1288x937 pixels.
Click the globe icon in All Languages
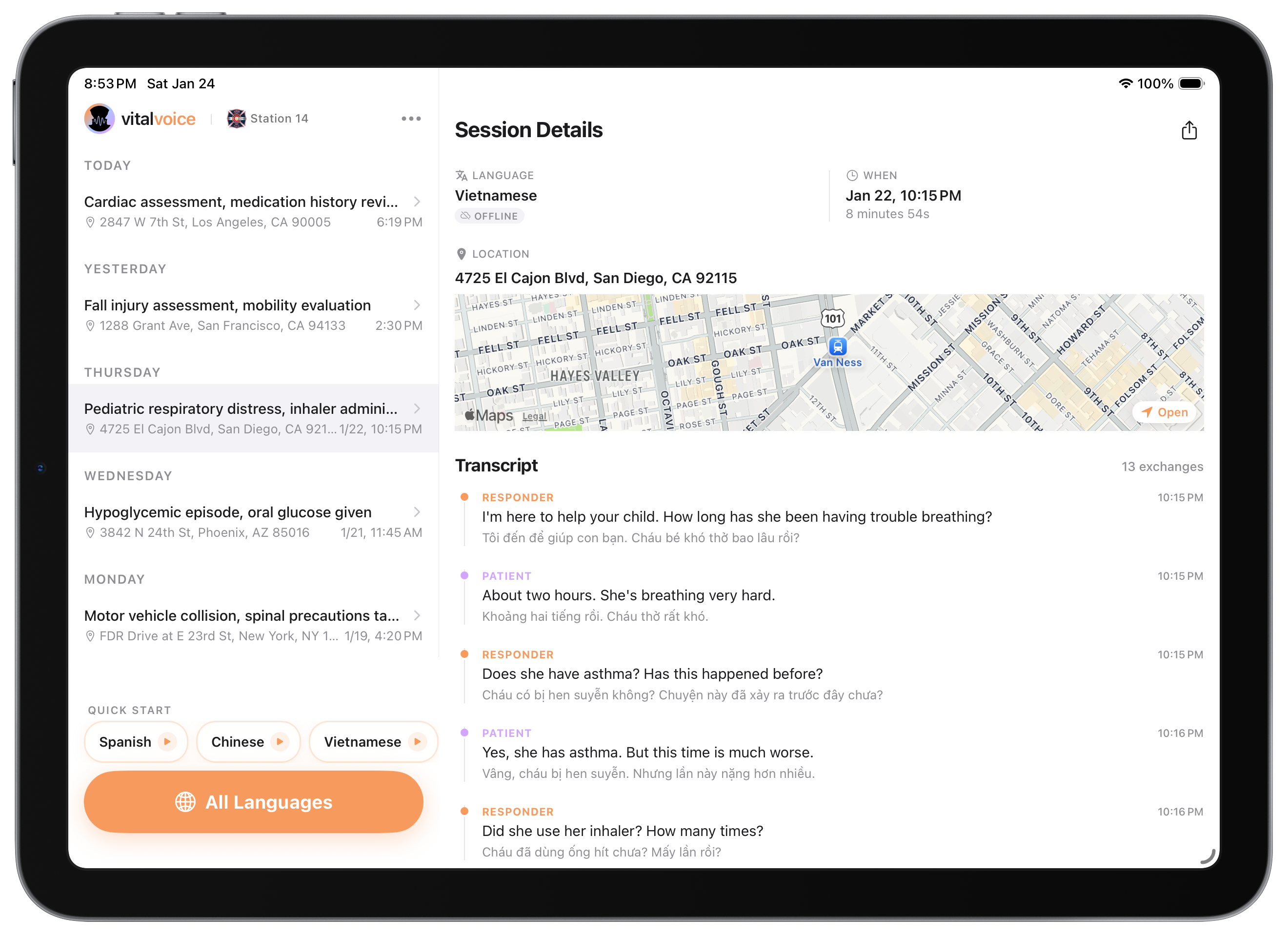186,802
